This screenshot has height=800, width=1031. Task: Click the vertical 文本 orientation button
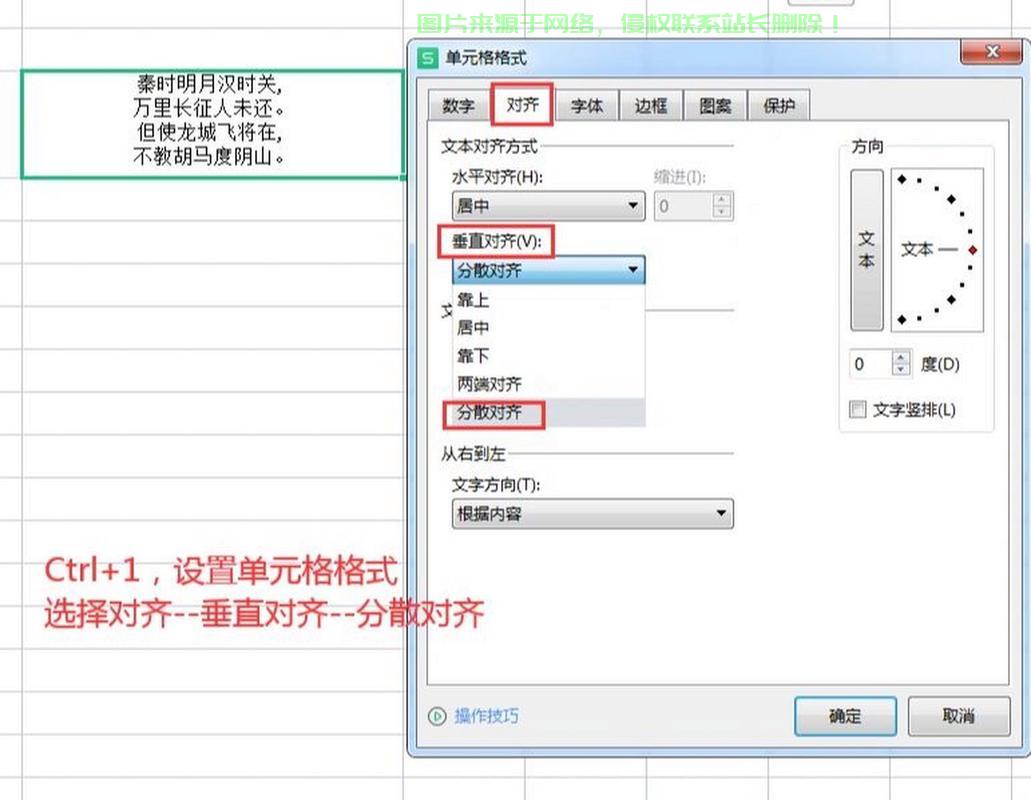pos(867,250)
